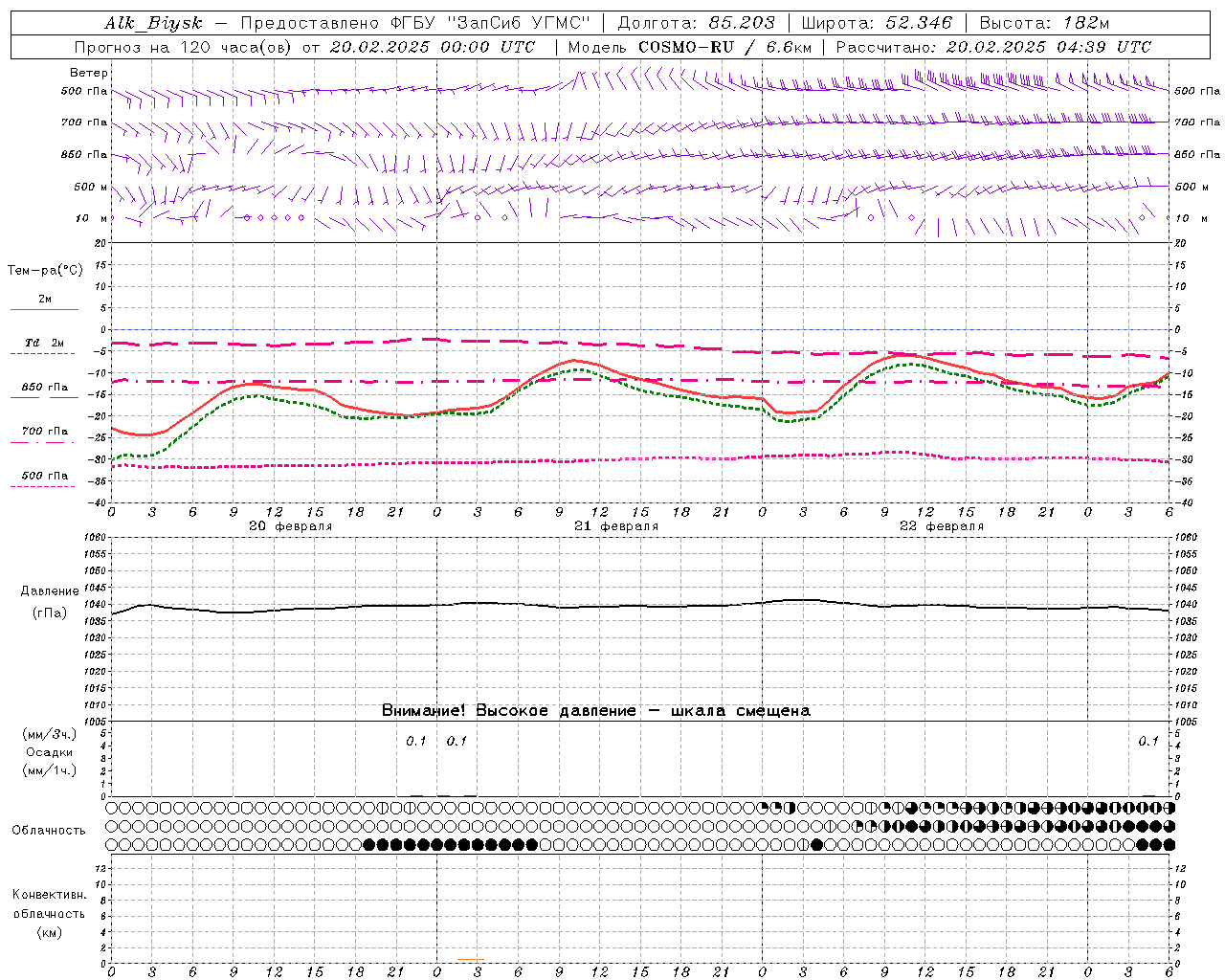
Task: Click the orange convective cloud marker on the bottom chart
Action: coord(471,959)
